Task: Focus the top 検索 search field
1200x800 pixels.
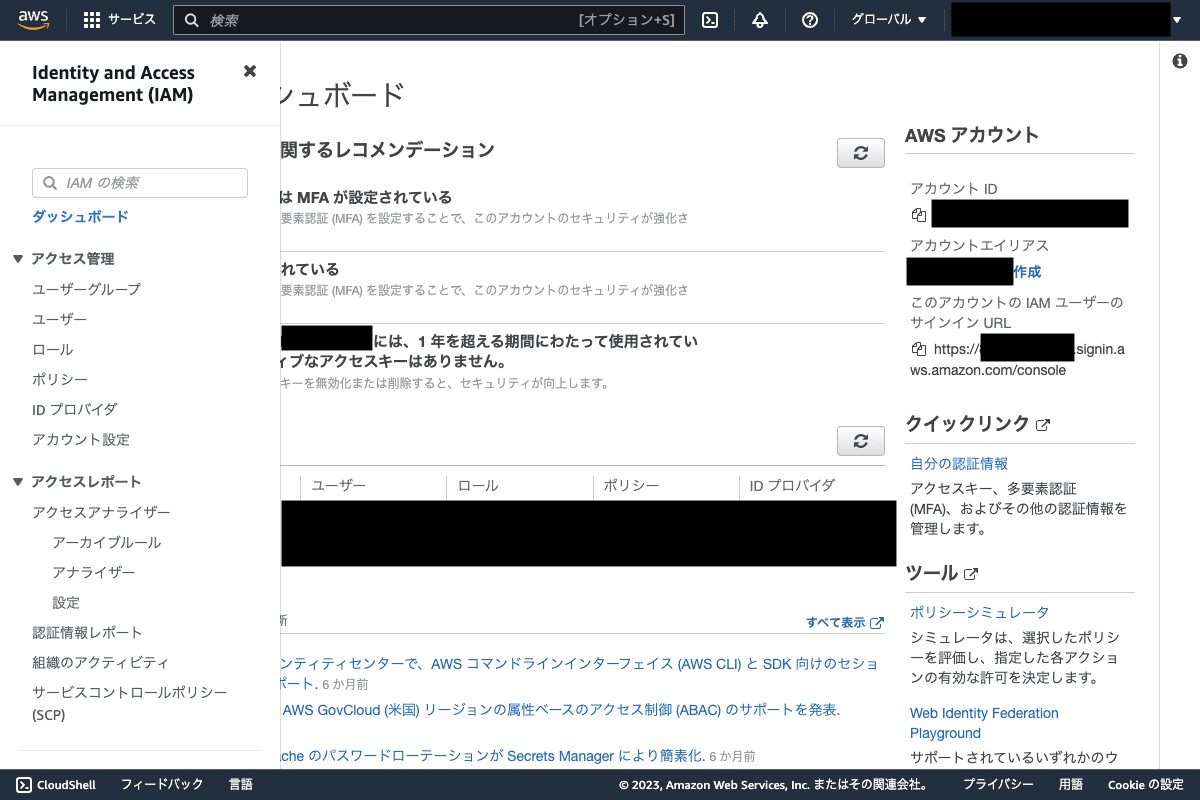Action: click(429, 20)
